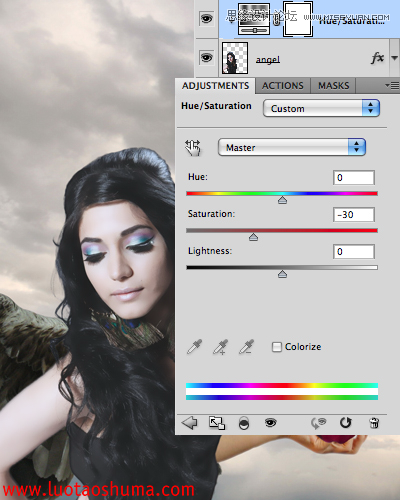The height and width of the screenshot is (500, 400).
Task: Open the Adjustments panel options menu
Action: pos(392,86)
